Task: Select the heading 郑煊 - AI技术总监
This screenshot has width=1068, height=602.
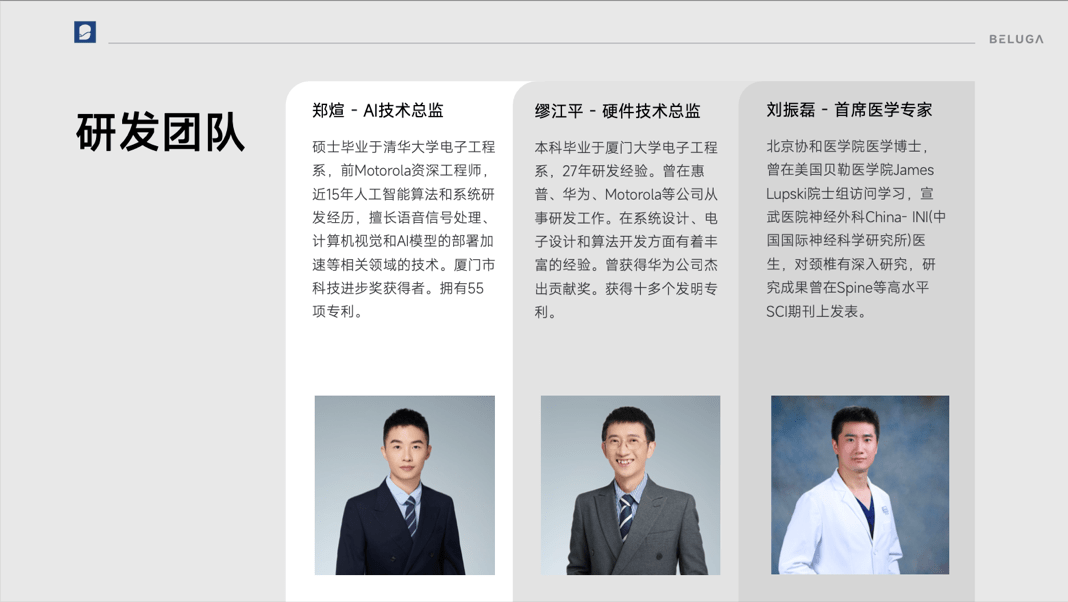Action: click(x=377, y=110)
